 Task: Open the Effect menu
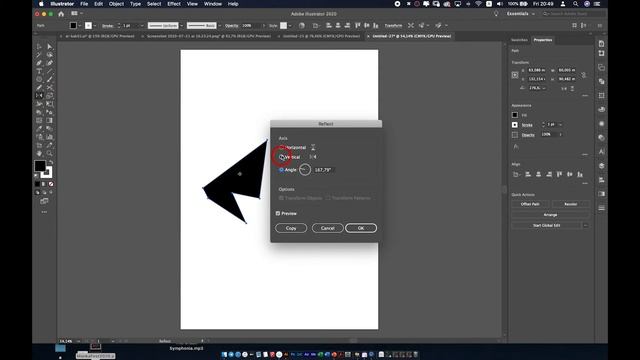click(x=174, y=4)
